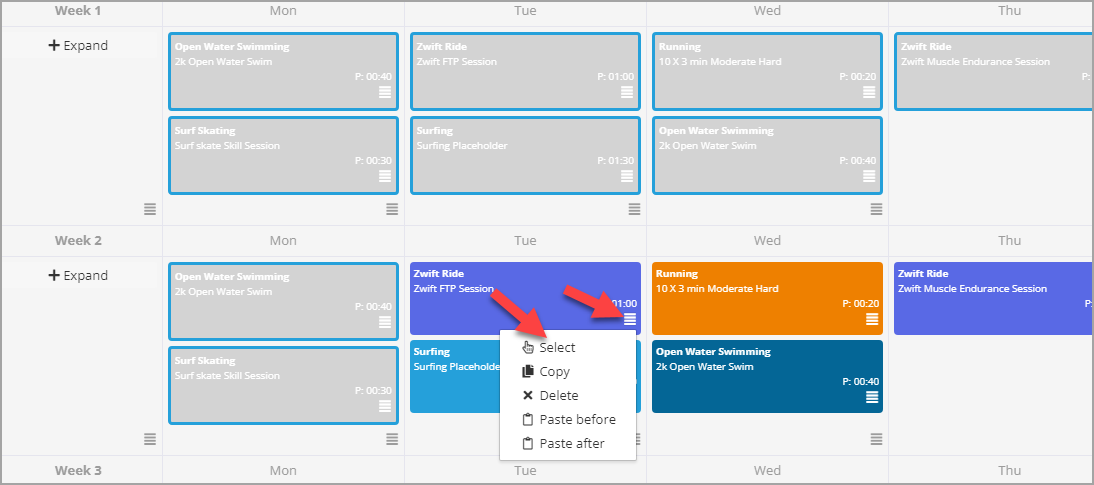
Task: Select Week 1 Wednesday Running workout card
Action: 767,71
